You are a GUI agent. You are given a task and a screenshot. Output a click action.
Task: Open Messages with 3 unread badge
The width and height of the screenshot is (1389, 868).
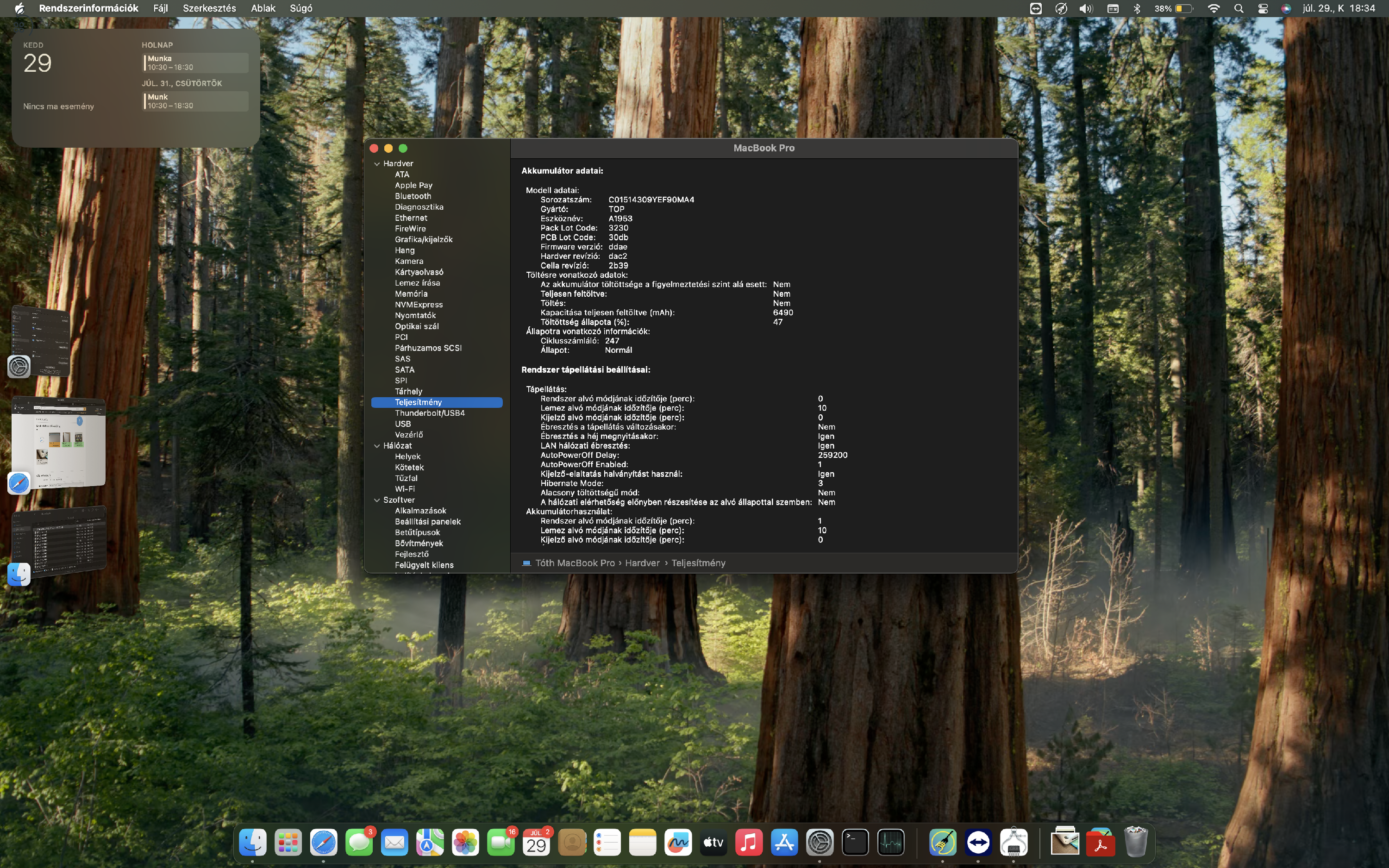coord(359,842)
